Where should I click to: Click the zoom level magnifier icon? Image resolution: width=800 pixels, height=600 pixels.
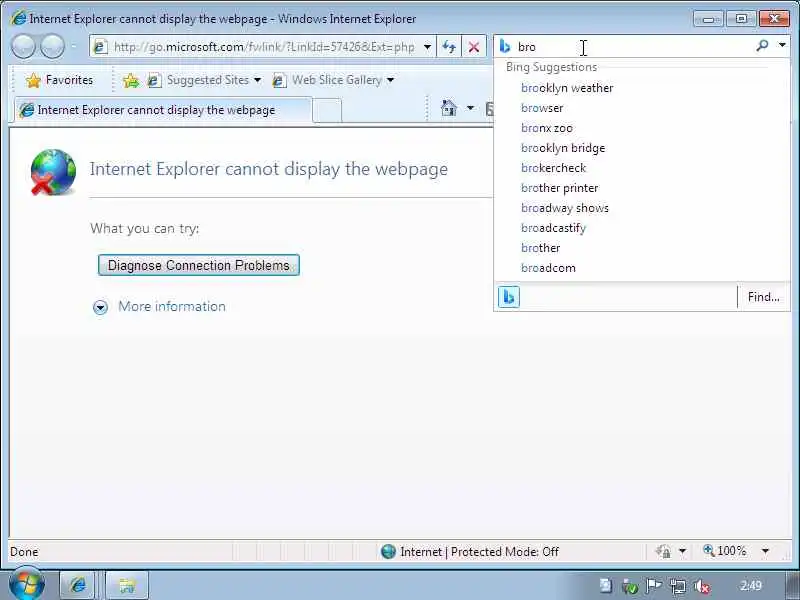point(709,551)
